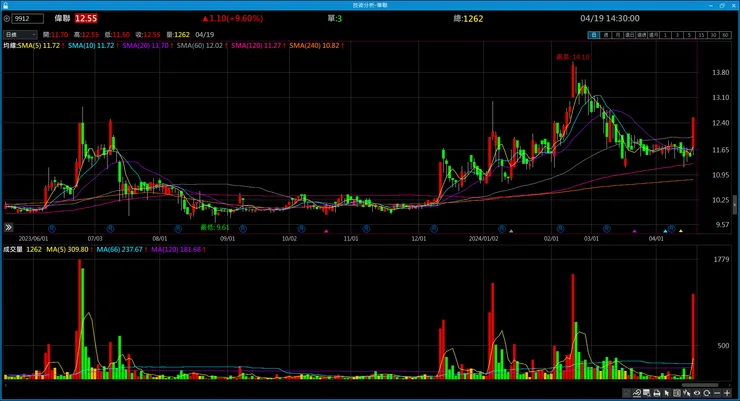
Task: Click the magenta triangle marker before the 11/01 date
Action: pos(326,231)
